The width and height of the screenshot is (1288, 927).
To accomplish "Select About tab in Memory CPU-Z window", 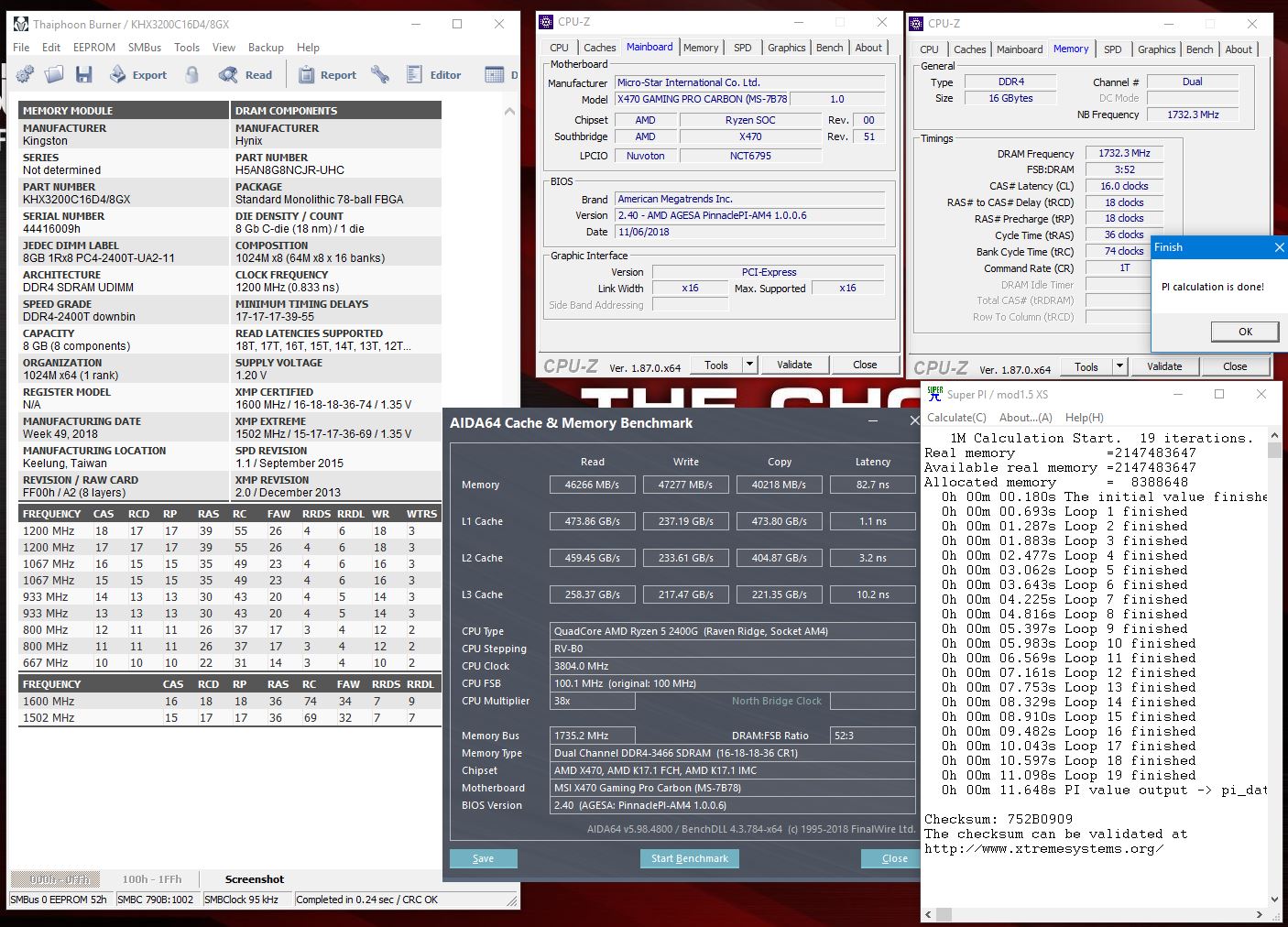I will [x=1239, y=49].
